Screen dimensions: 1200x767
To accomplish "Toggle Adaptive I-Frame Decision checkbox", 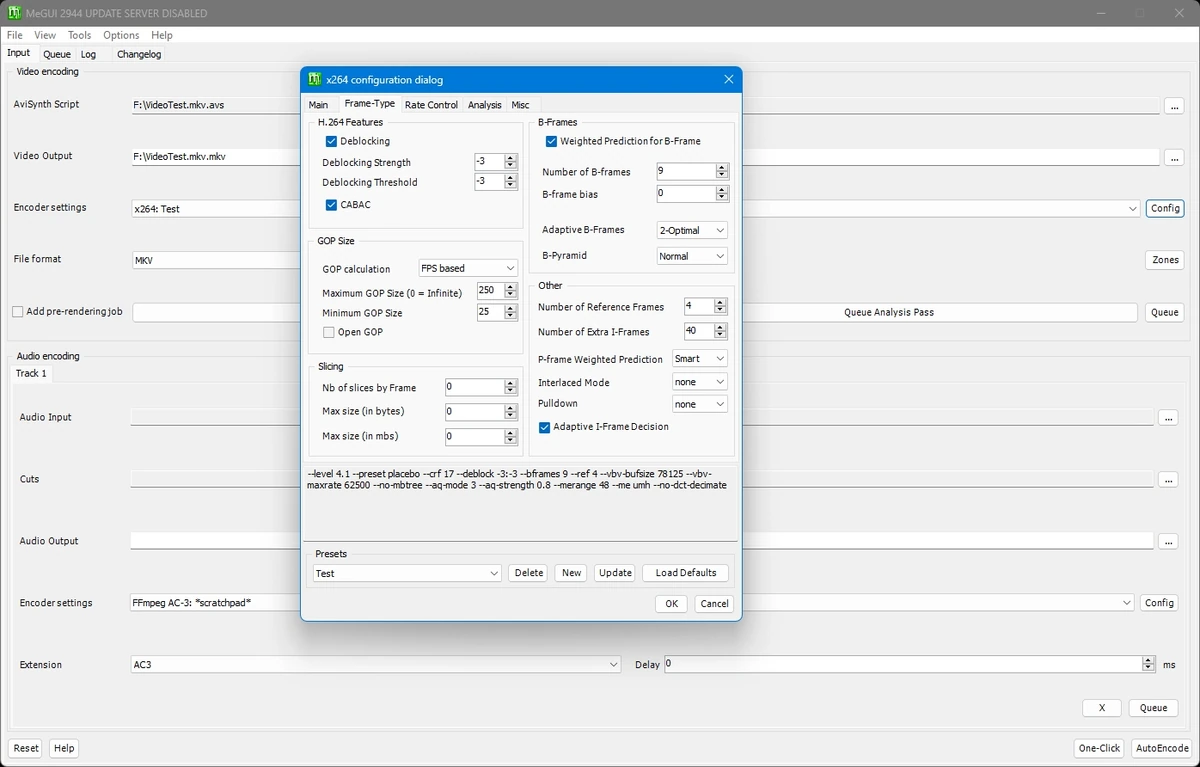I will 545,427.
